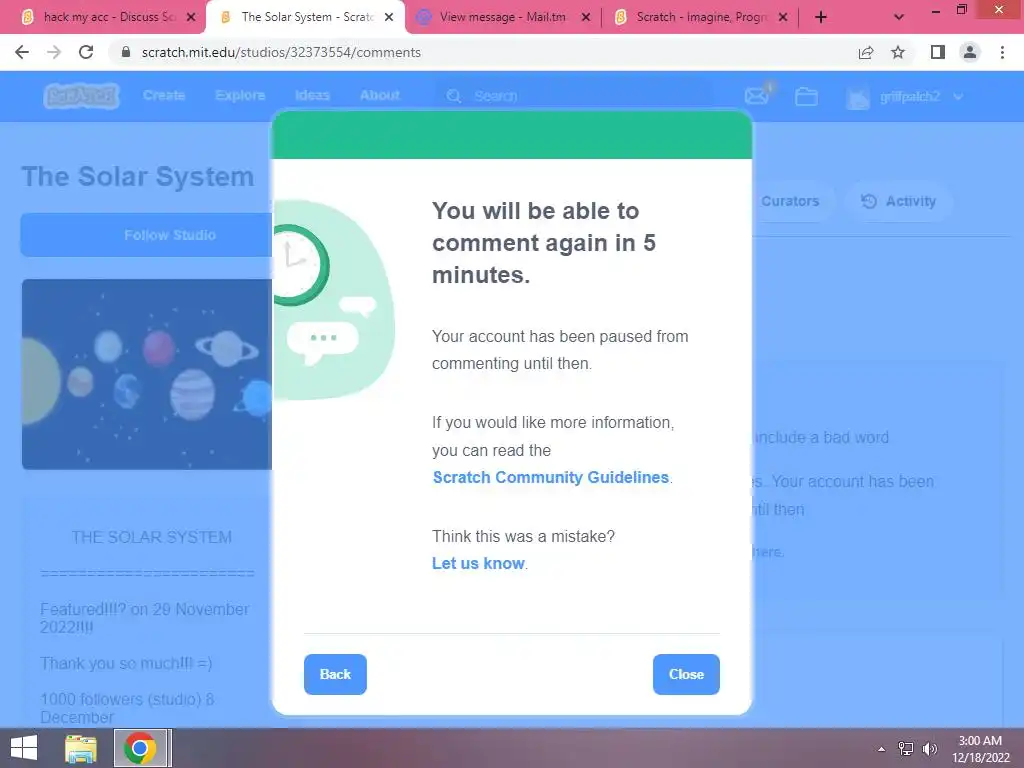
Task: Close the Scratch - Imagine tab
Action: click(783, 17)
